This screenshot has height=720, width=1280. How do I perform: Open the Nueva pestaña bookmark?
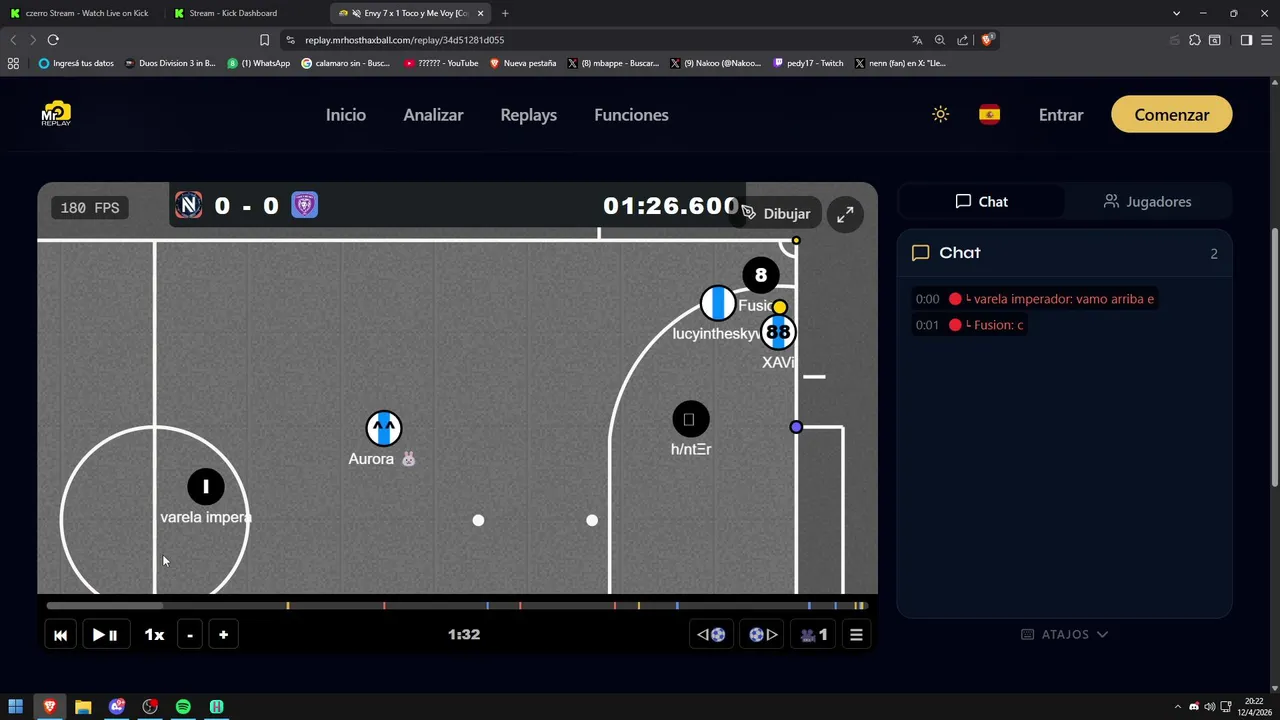click(x=522, y=63)
